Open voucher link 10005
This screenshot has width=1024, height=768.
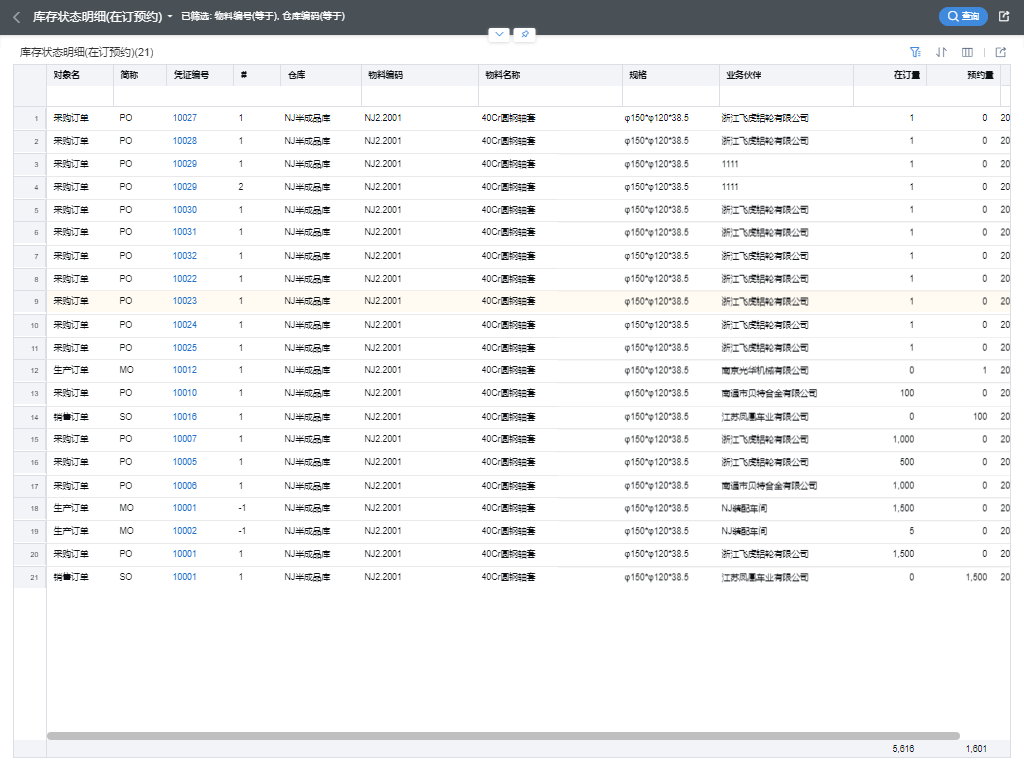pos(185,462)
